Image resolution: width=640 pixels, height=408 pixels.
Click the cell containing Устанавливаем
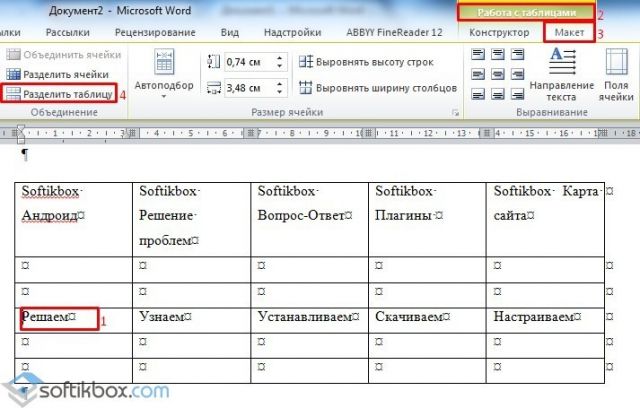[310, 320]
